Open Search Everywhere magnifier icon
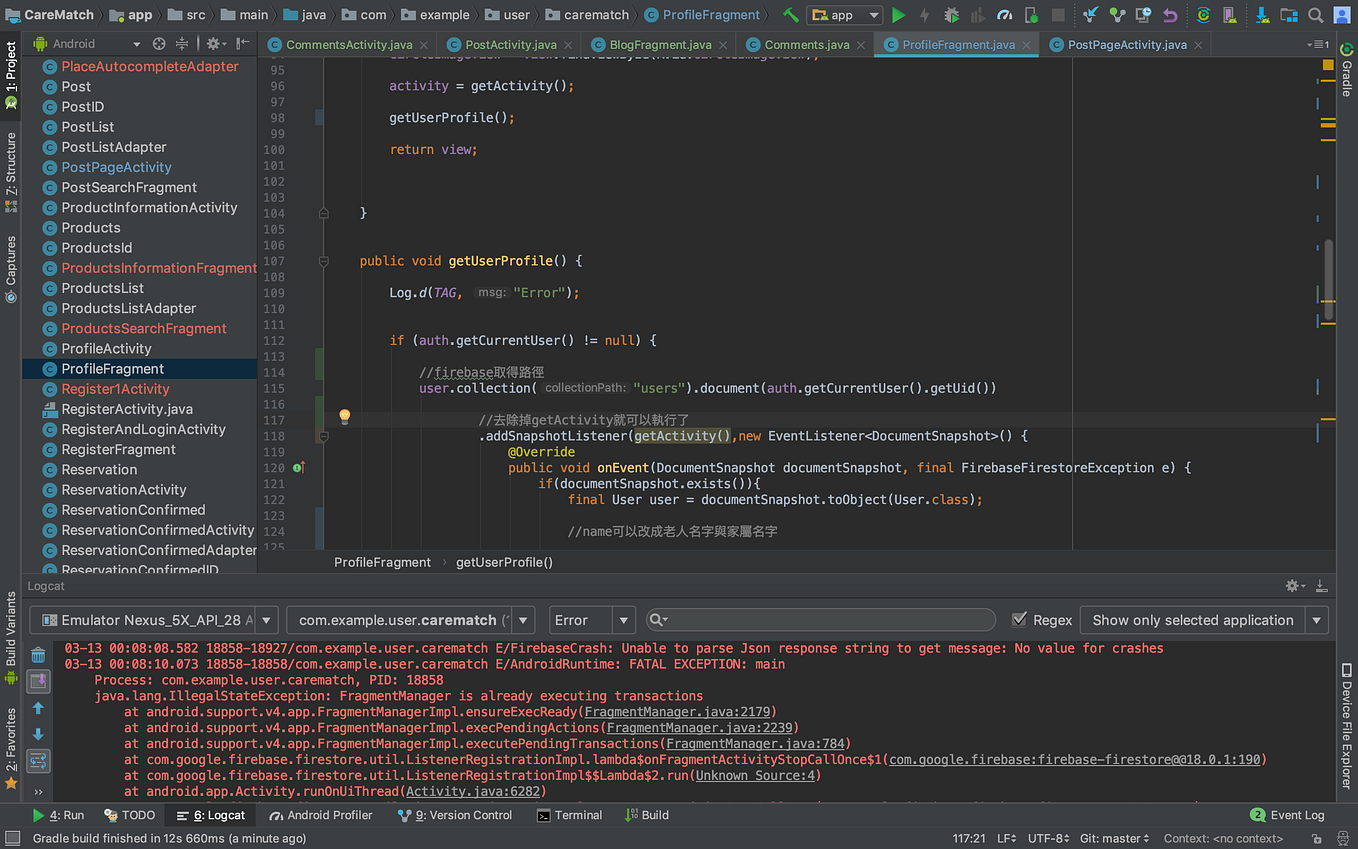Viewport: 1358px width, 849px height. [x=1316, y=15]
